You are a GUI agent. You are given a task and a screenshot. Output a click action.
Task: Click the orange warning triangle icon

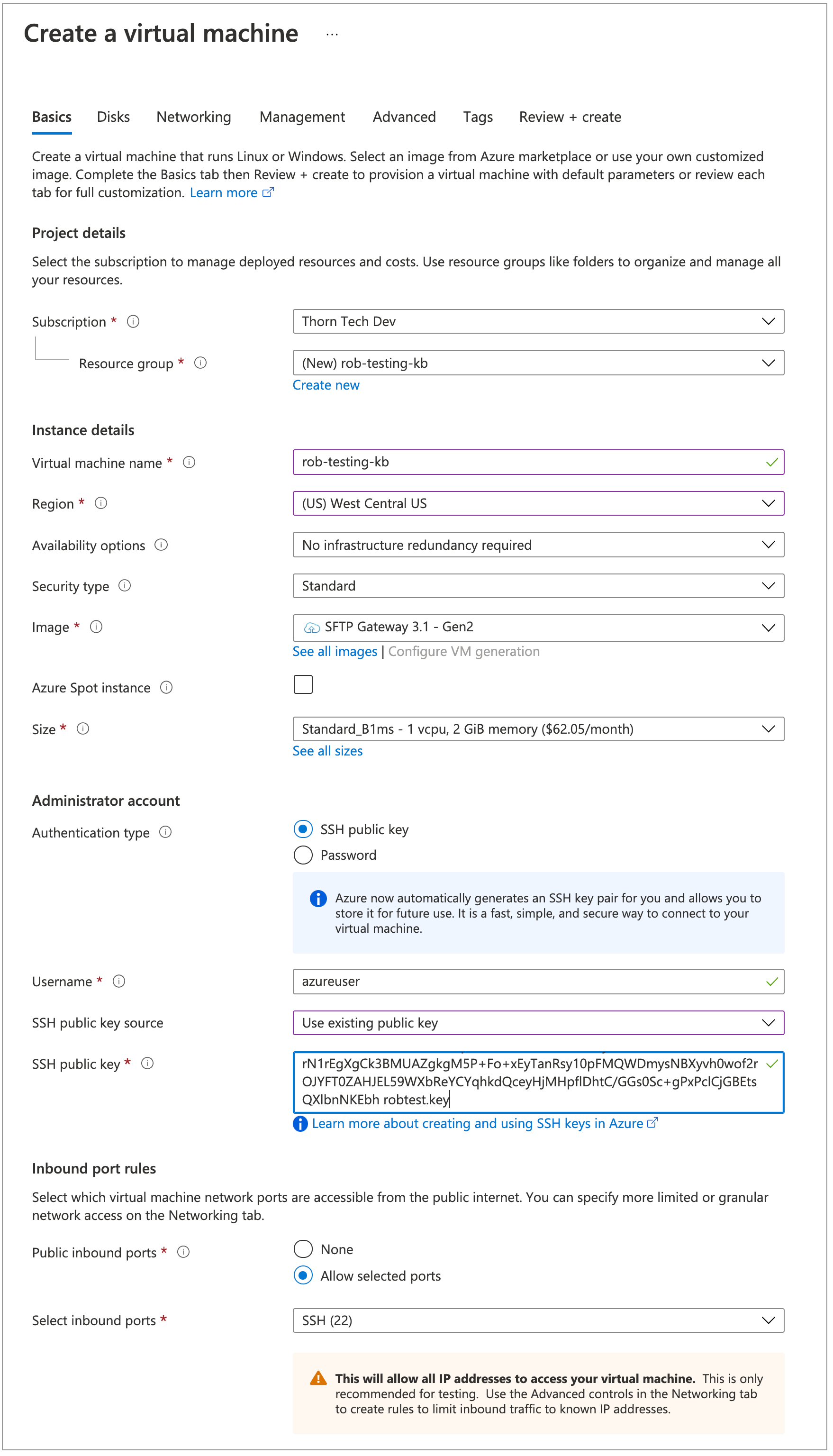pos(318,1379)
